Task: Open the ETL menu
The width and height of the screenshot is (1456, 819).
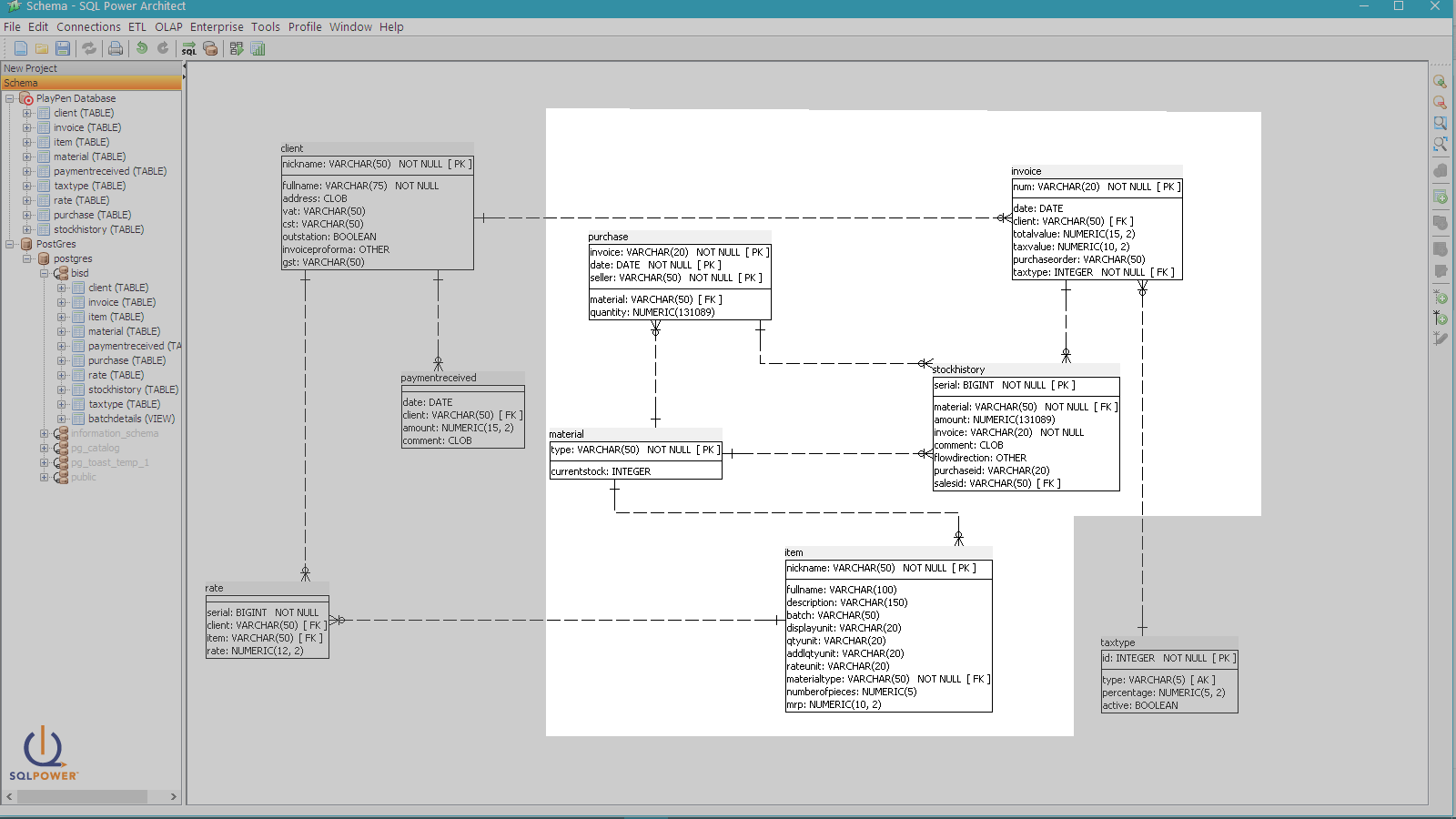Action: (x=137, y=27)
